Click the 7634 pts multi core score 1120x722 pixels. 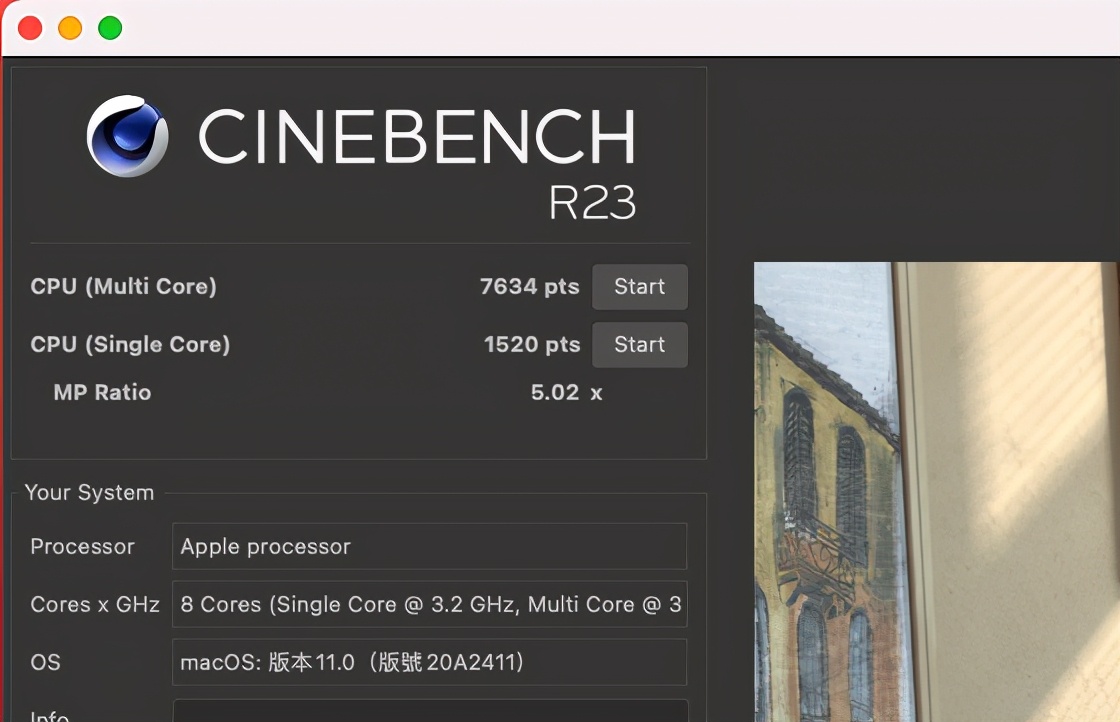click(529, 287)
